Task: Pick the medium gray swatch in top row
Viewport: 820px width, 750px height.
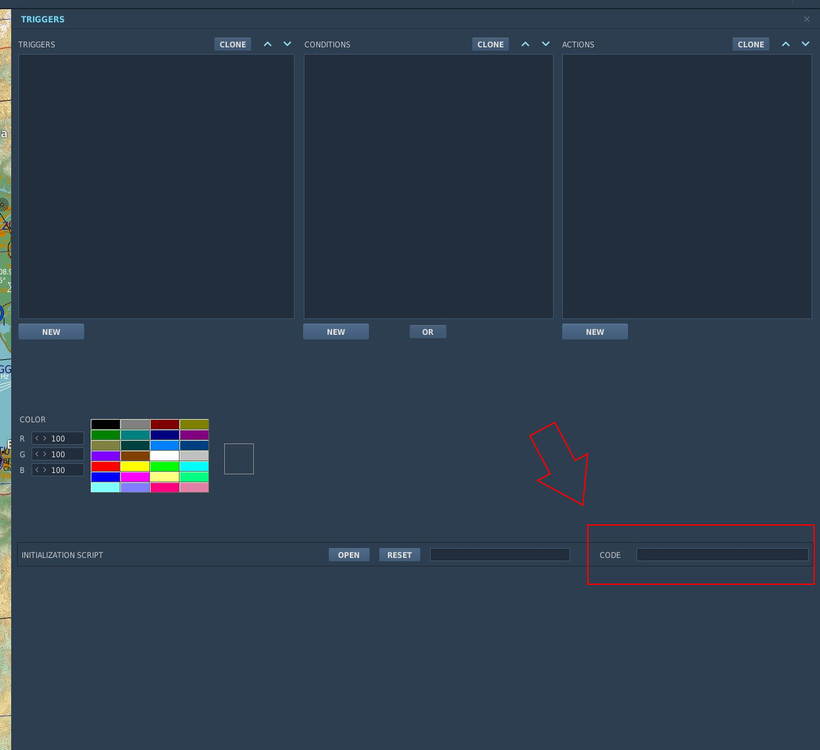Action: (135, 424)
